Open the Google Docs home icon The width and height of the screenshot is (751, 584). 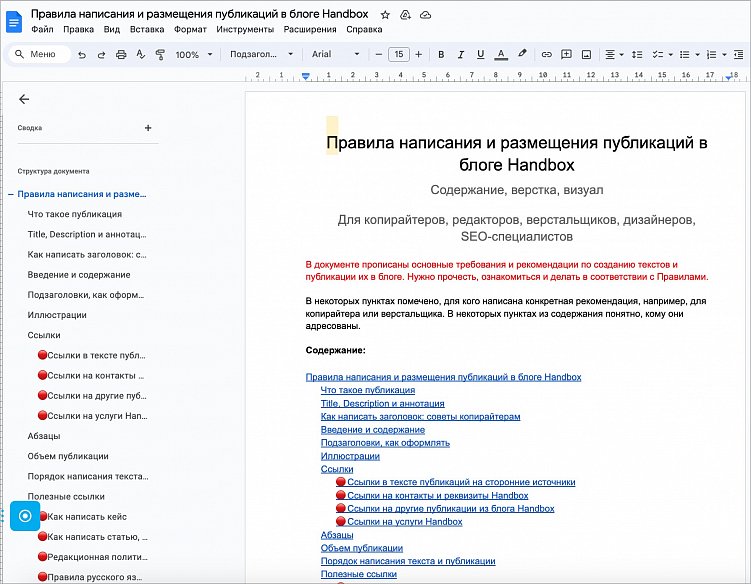14,22
